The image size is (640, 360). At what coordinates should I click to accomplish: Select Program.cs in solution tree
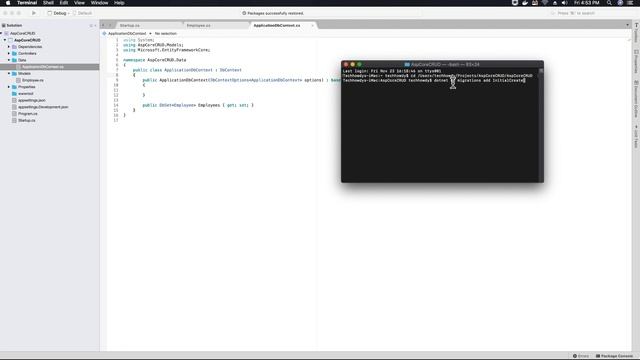27,114
